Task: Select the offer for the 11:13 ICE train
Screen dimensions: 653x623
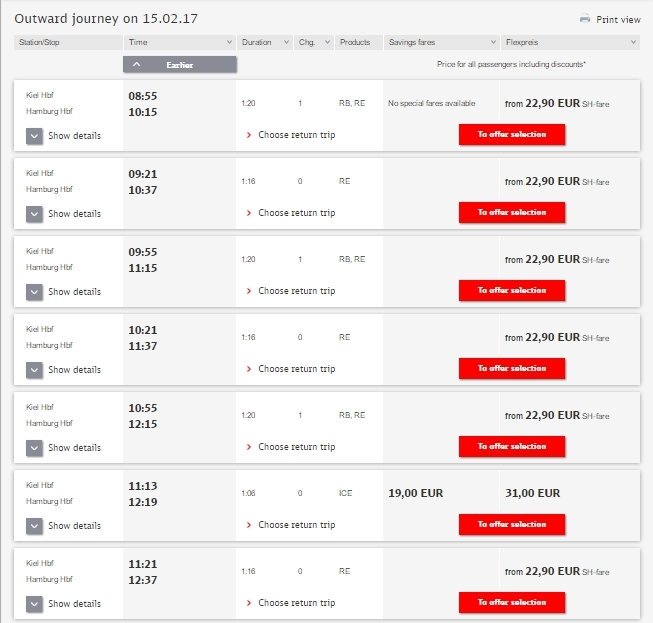Action: coord(512,524)
